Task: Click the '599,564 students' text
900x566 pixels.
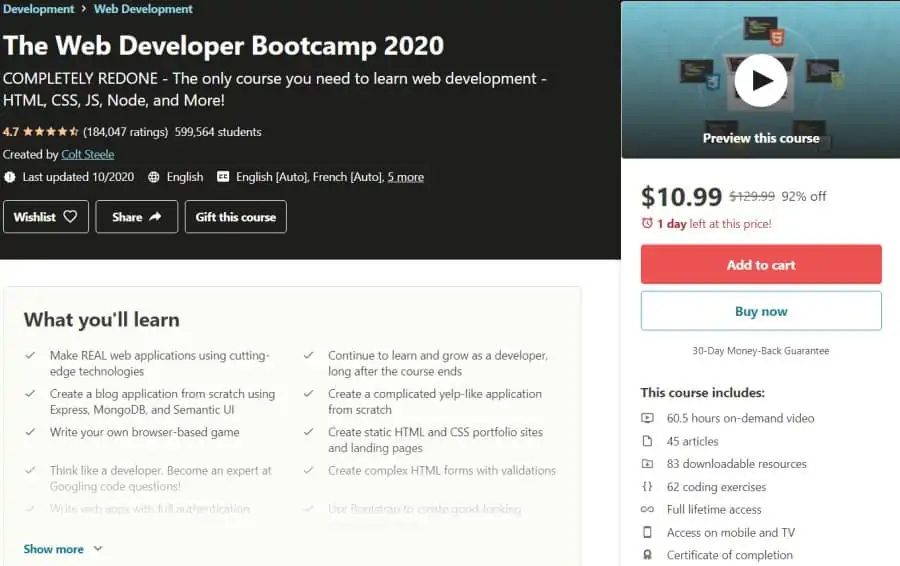Action: coord(218,132)
